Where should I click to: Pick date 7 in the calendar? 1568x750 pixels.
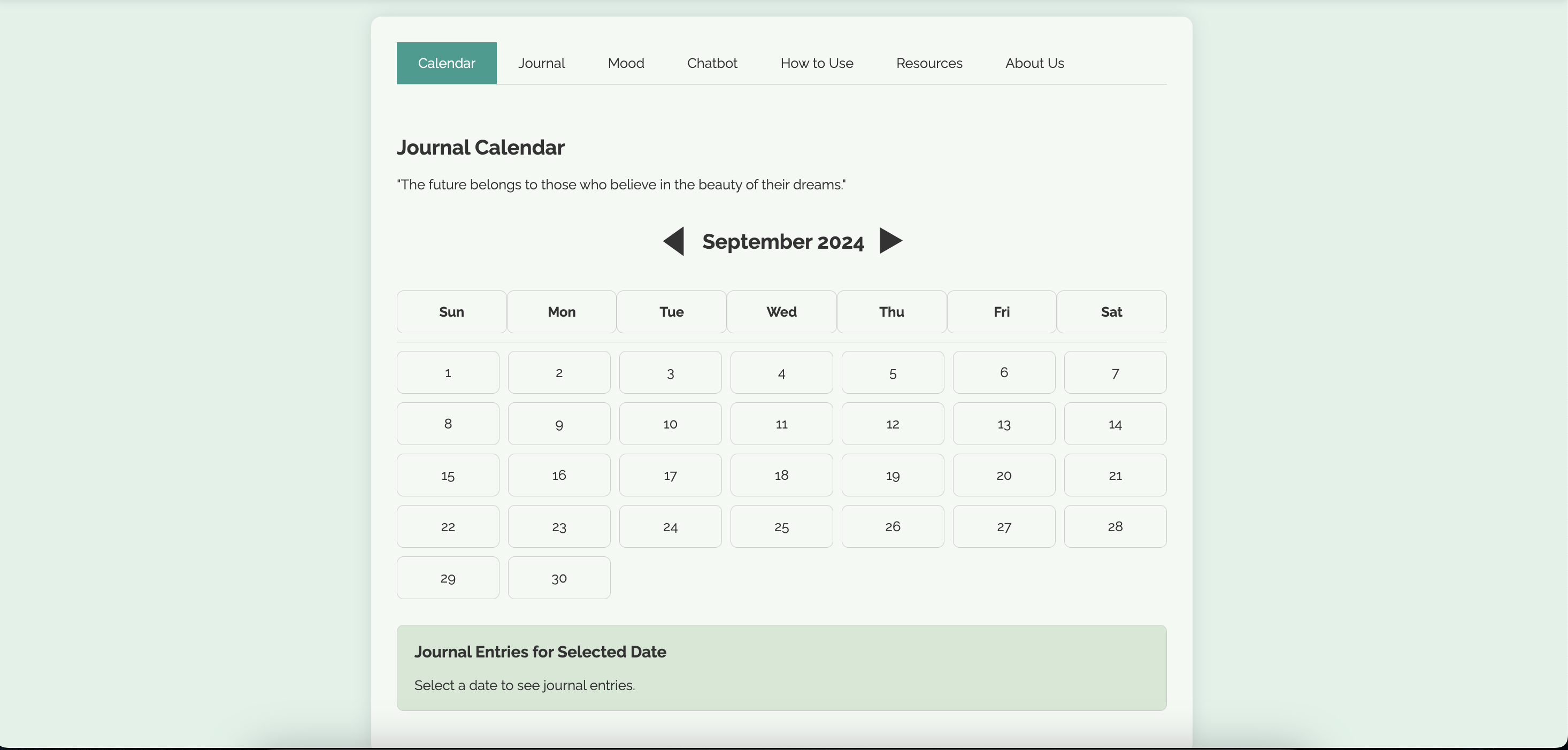click(x=1114, y=372)
